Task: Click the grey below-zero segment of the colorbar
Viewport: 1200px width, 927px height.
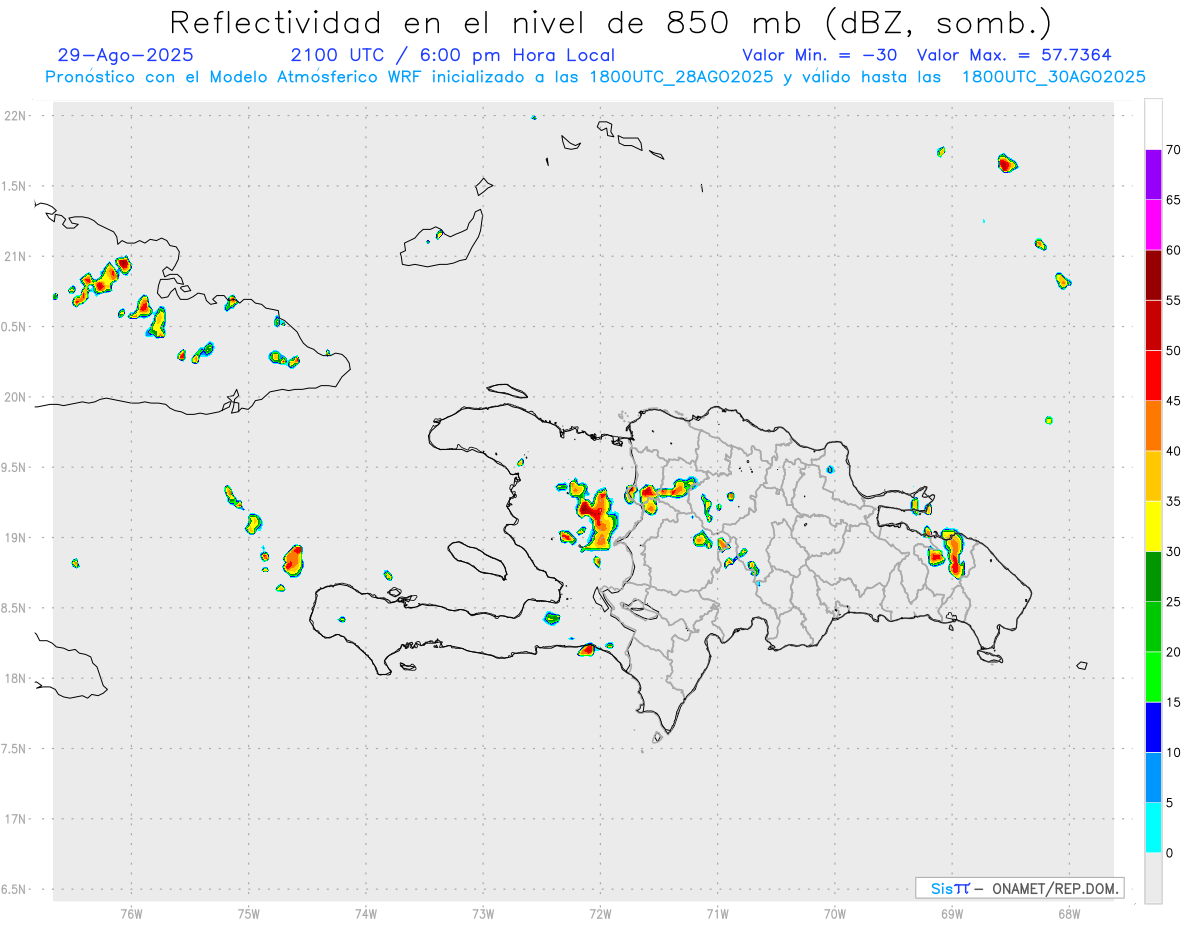Action: pos(1153,878)
